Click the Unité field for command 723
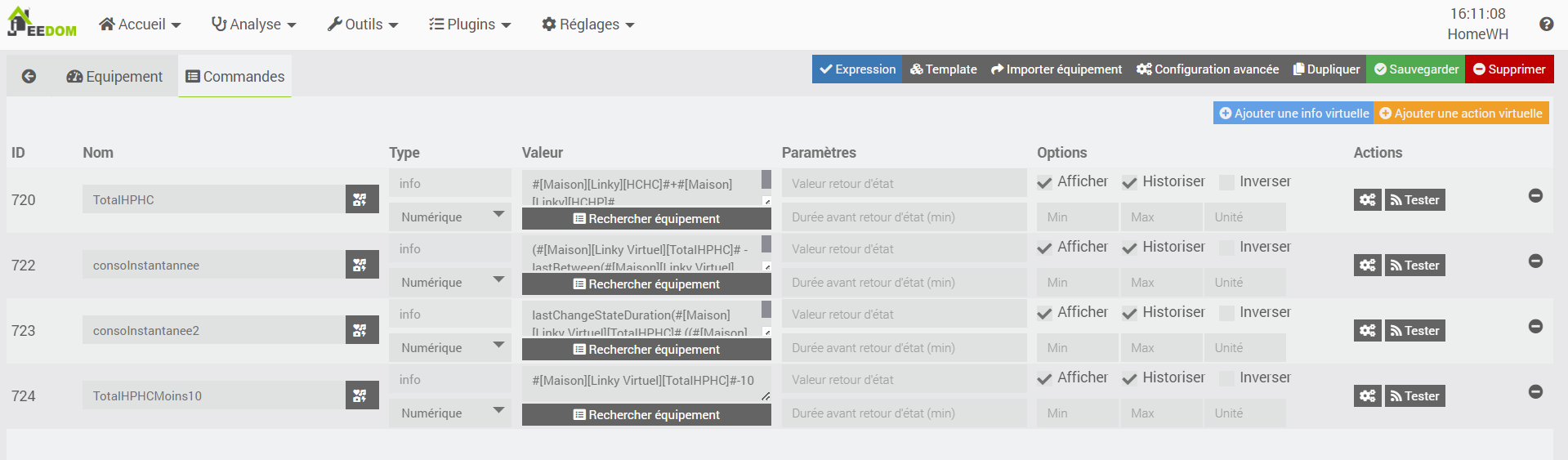Image resolution: width=1568 pixels, height=460 pixels. [x=1244, y=348]
